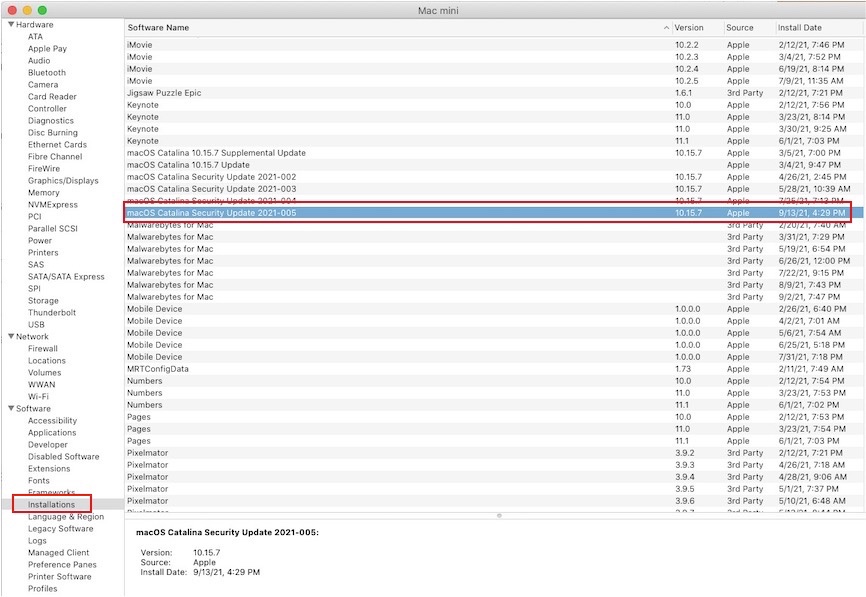Select PCI in the sidebar
The image size is (866, 597).
tap(35, 216)
